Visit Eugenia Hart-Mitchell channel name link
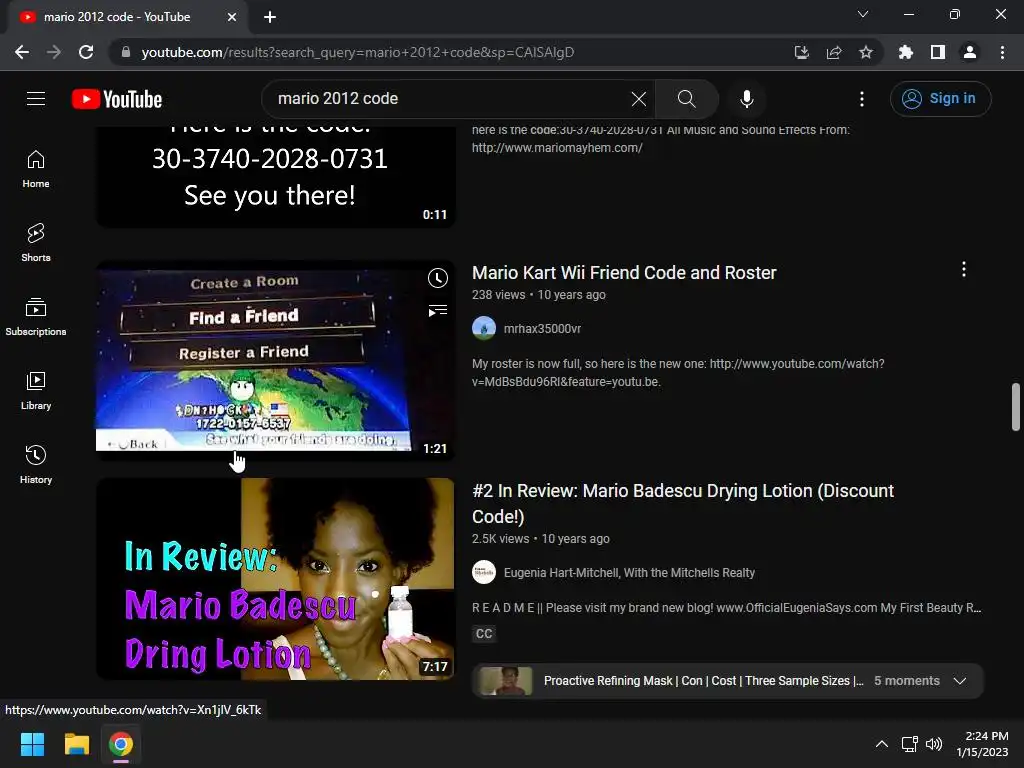The image size is (1024, 768). pos(630,573)
